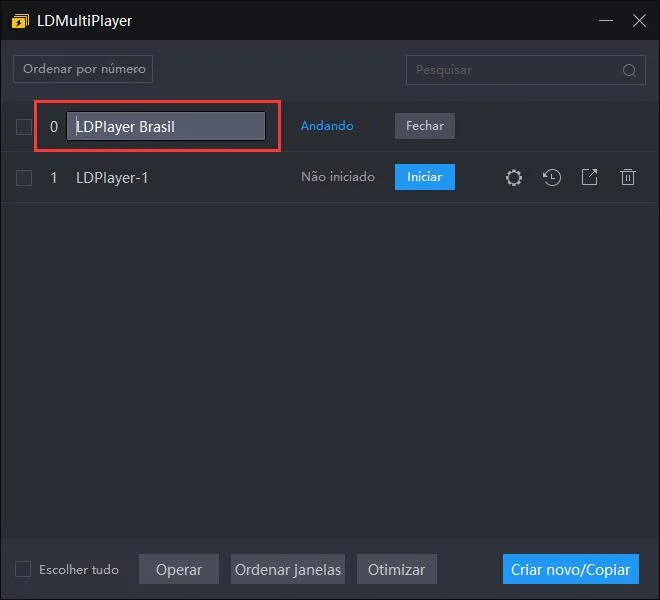Open backup/restore clock icon for LDPlayer-1
This screenshot has height=600, width=660.
551,177
